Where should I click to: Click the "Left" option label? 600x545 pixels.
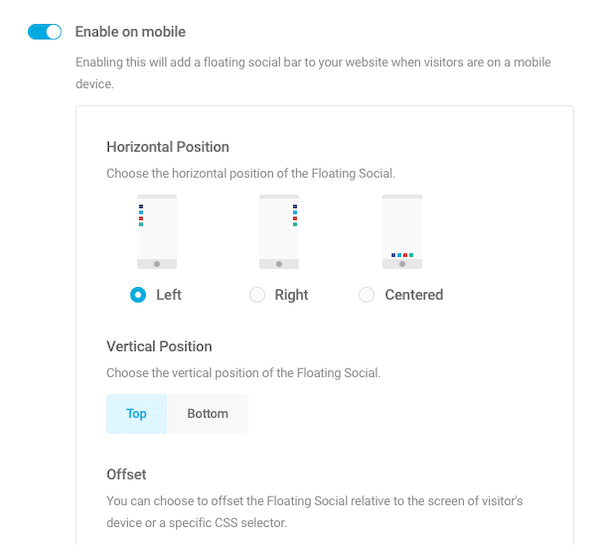pos(169,295)
